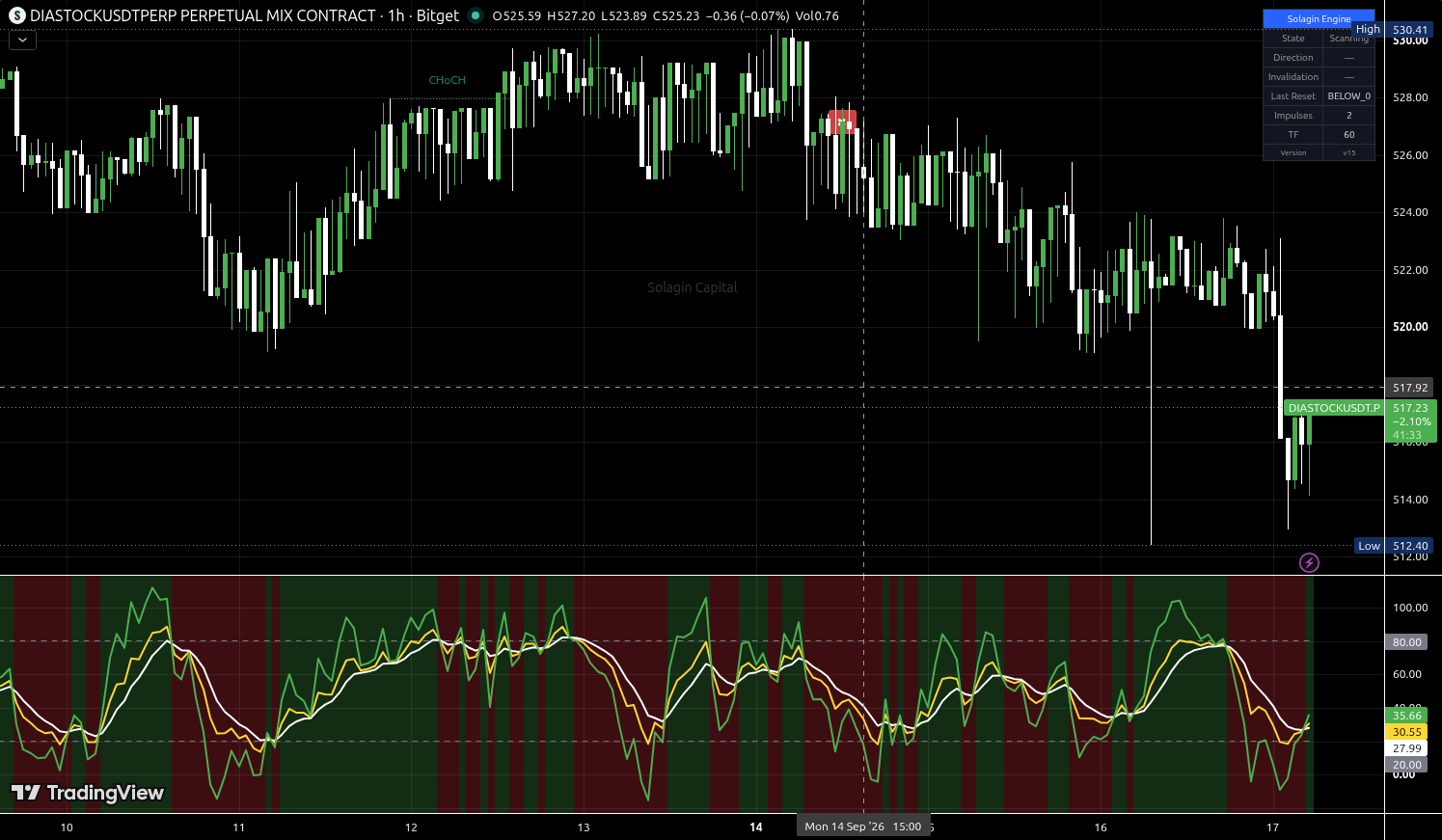Click the Solagin Capital center label
Viewport: 1442px width, 840px height.
click(693, 287)
